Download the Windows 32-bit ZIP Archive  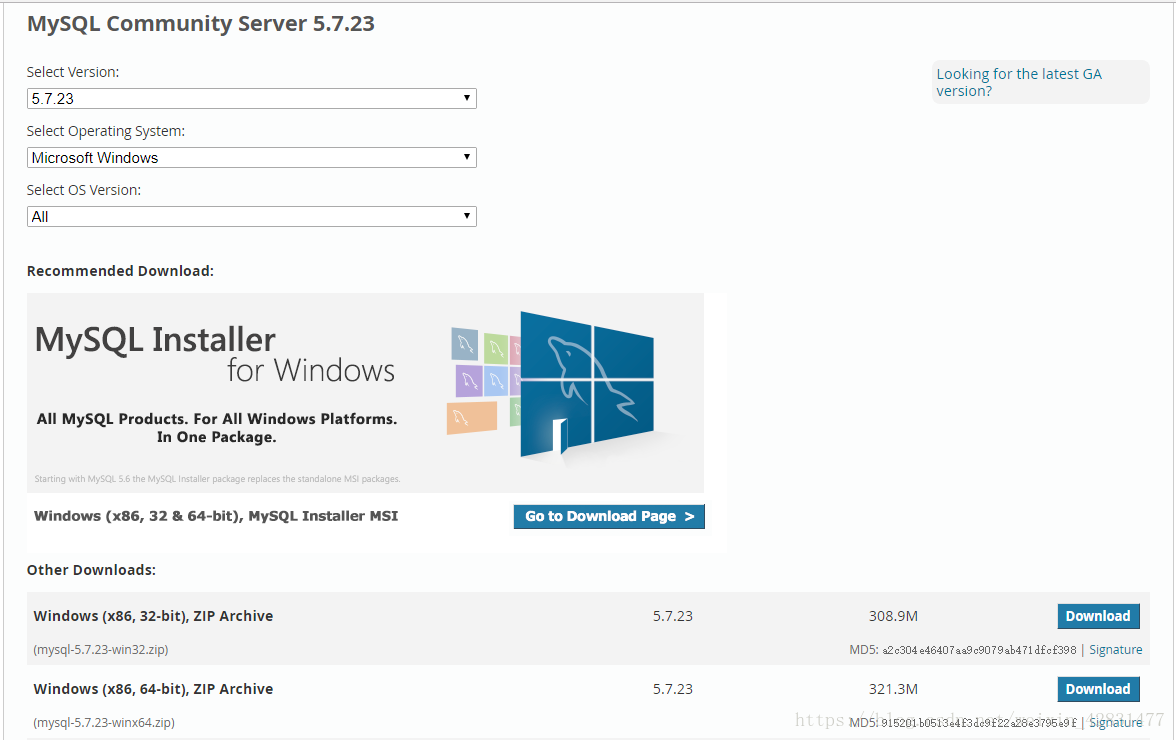point(1099,616)
